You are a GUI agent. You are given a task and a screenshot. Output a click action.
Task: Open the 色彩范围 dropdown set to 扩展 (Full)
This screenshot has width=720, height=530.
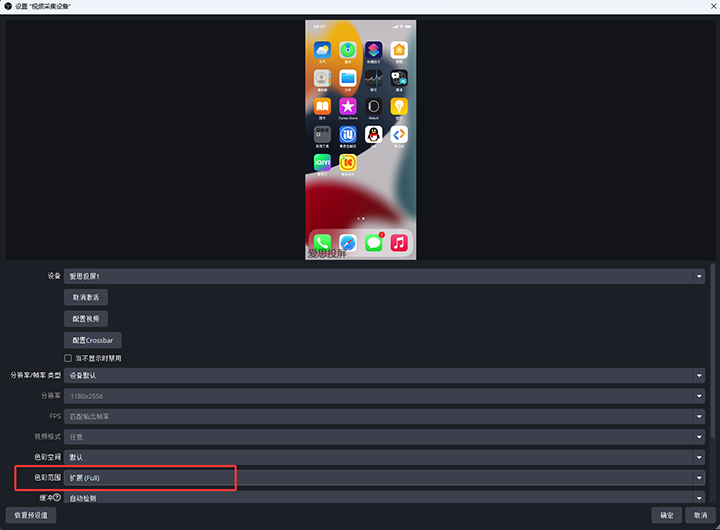pos(384,478)
